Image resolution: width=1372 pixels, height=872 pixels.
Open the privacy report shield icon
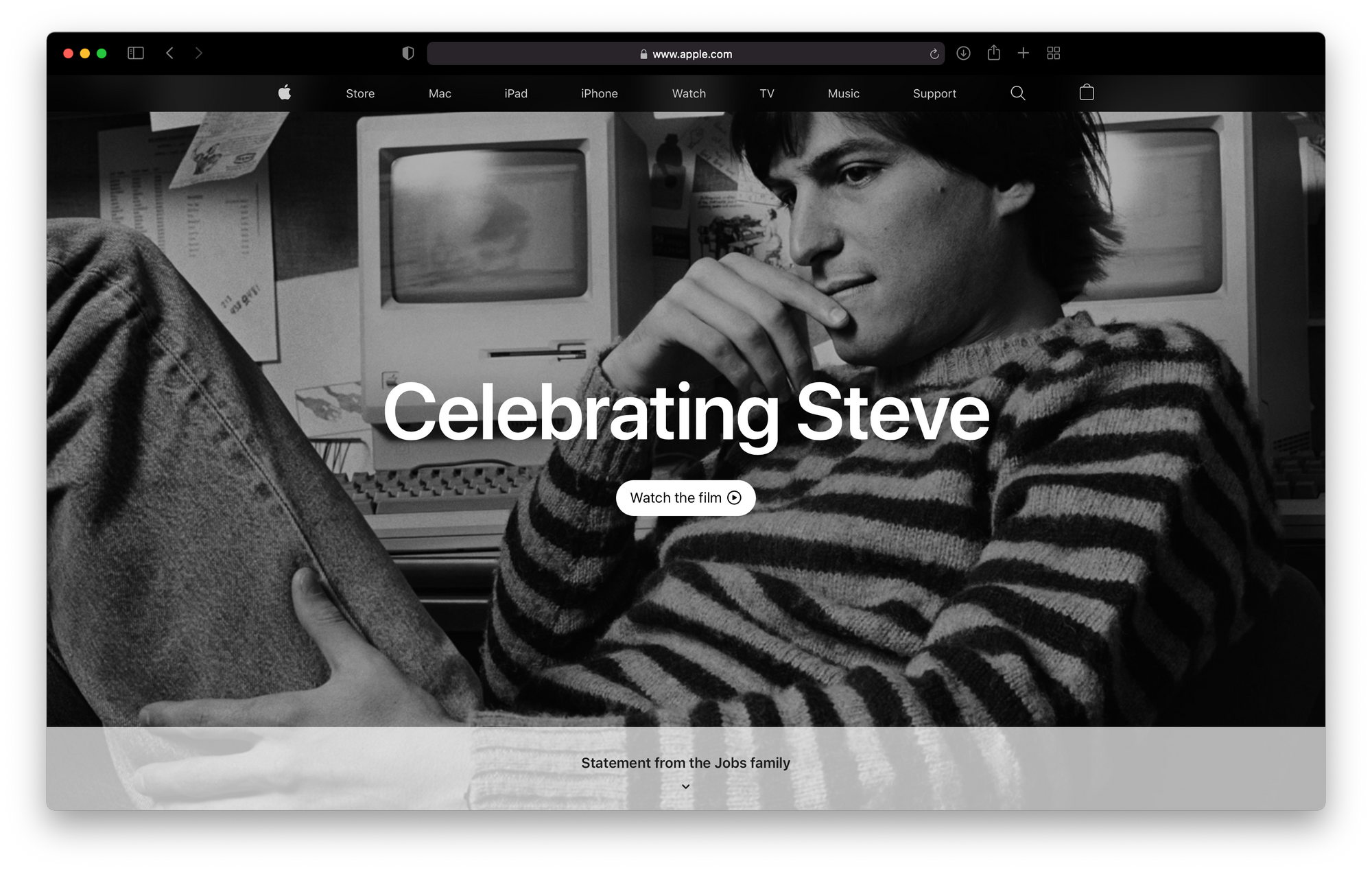pos(408,54)
